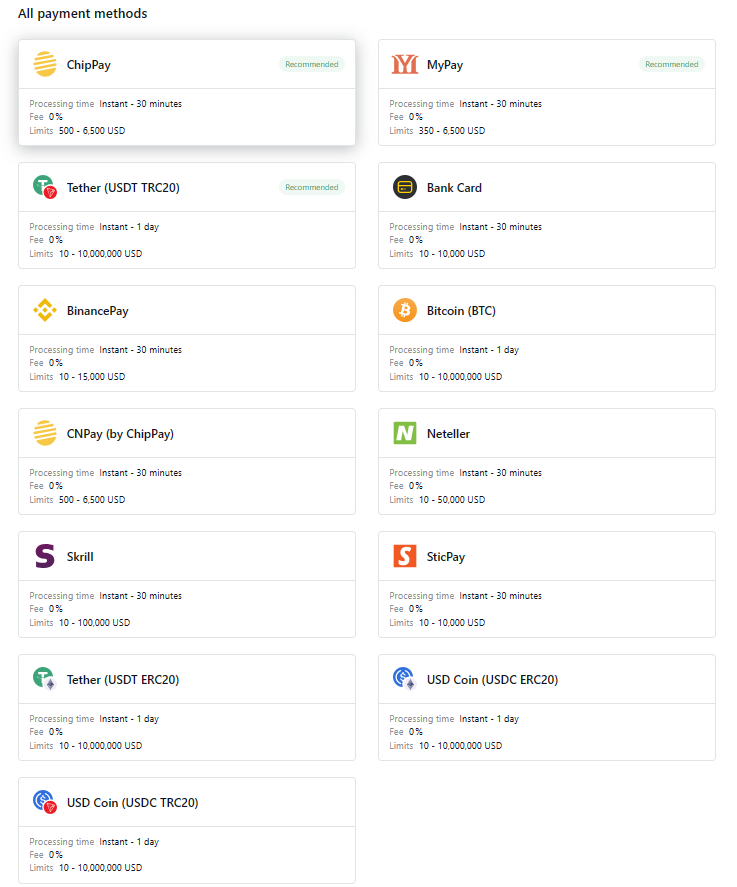Select the SticPay payment option
This screenshot has width=737, height=887.
546,584
